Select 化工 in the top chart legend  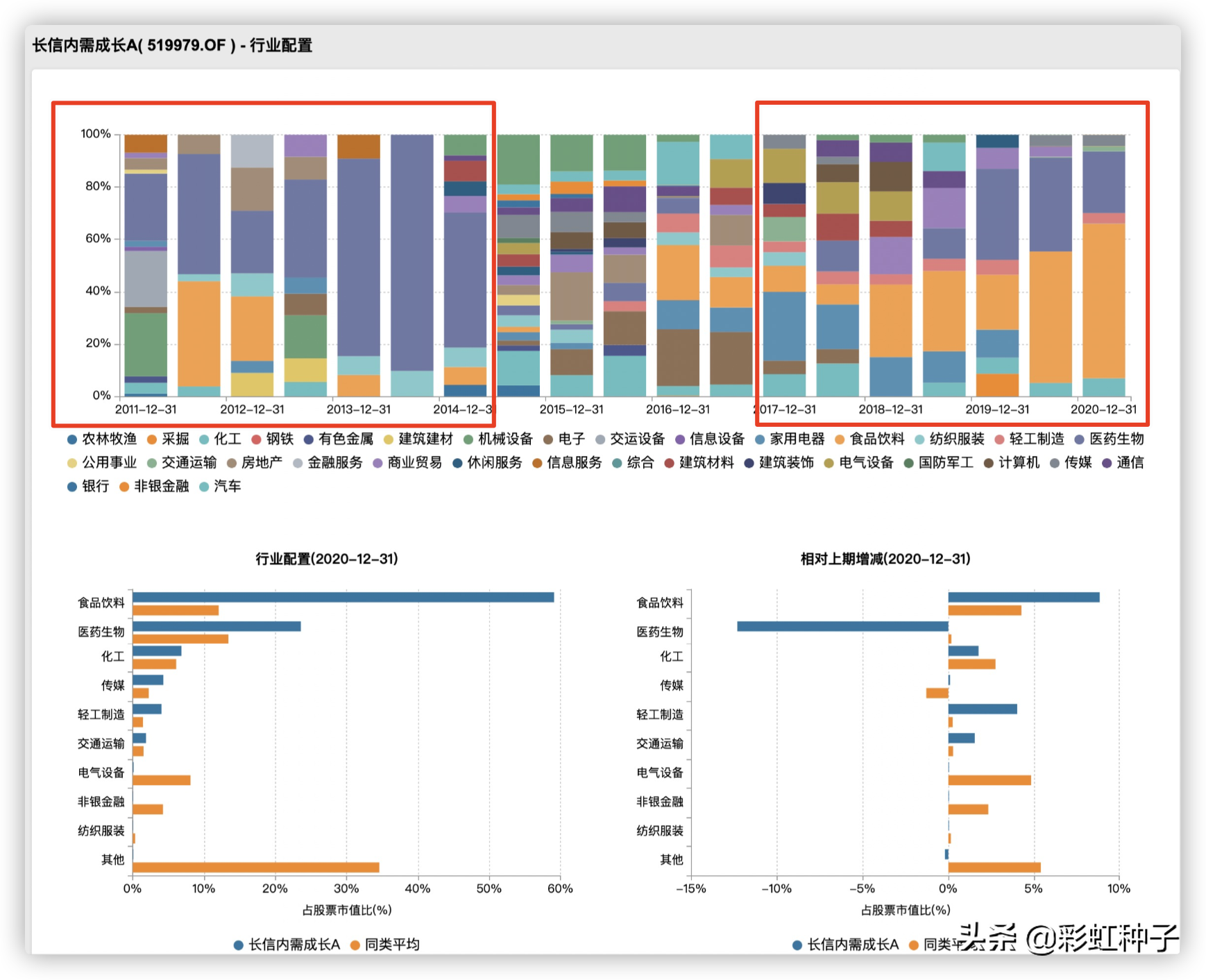click(220, 439)
